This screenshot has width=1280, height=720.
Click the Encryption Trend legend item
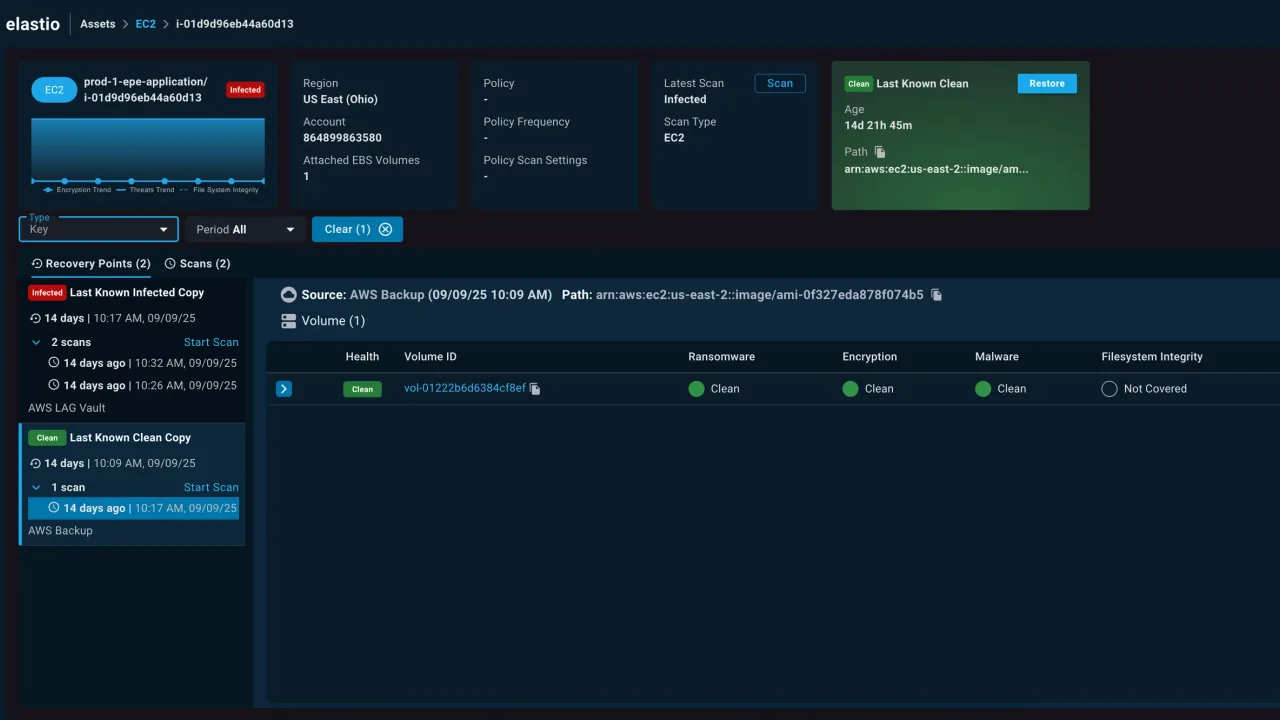(x=77, y=190)
